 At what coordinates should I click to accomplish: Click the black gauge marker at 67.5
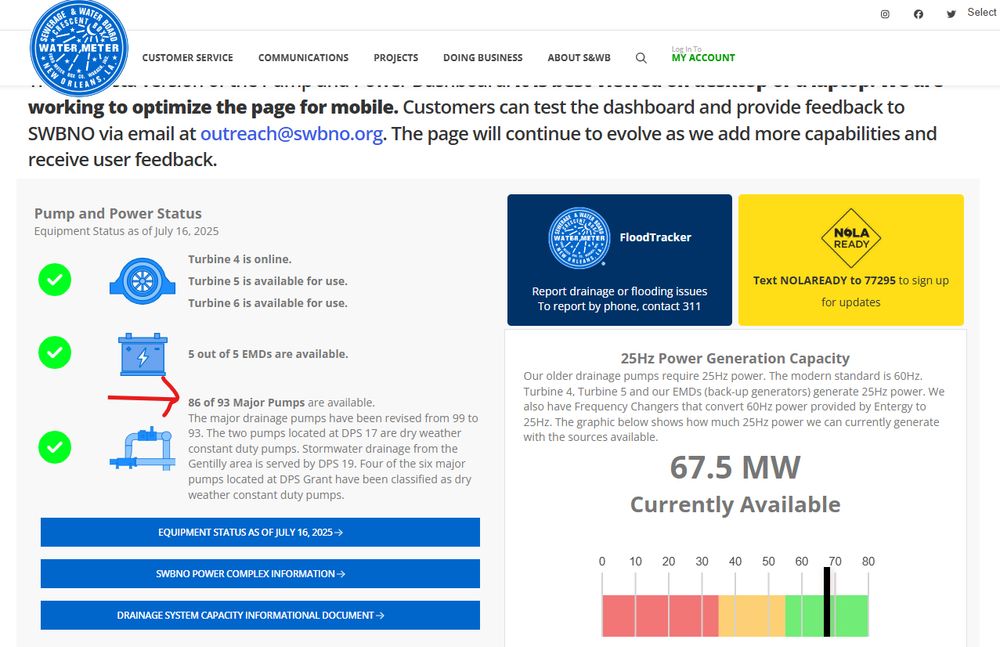[827, 602]
